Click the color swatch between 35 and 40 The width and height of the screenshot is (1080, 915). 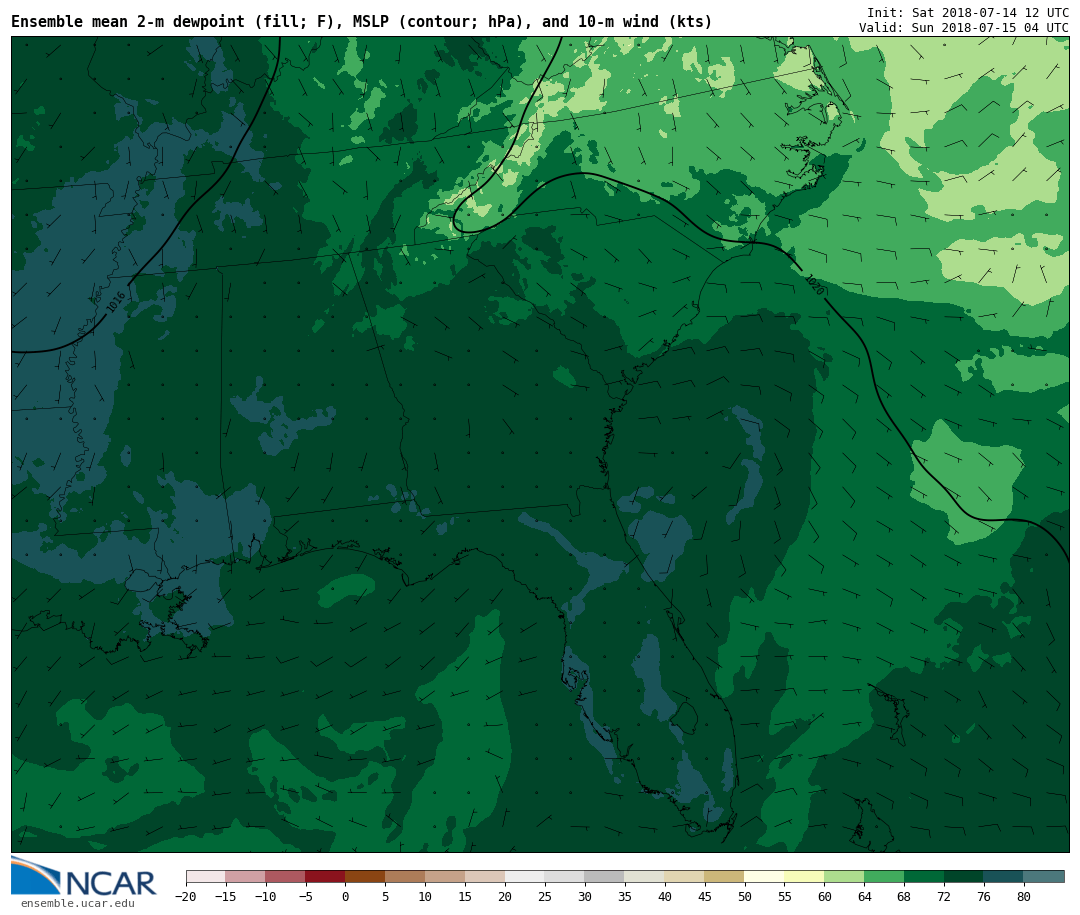click(x=645, y=876)
